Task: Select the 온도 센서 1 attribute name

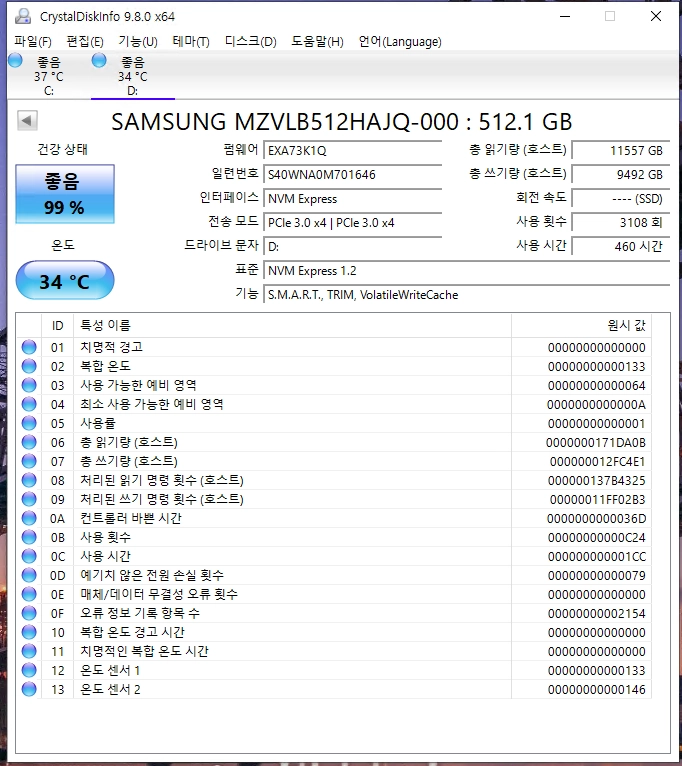Action: coord(110,670)
